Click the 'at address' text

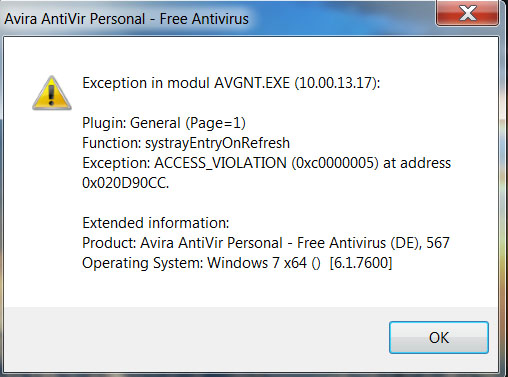(417, 163)
